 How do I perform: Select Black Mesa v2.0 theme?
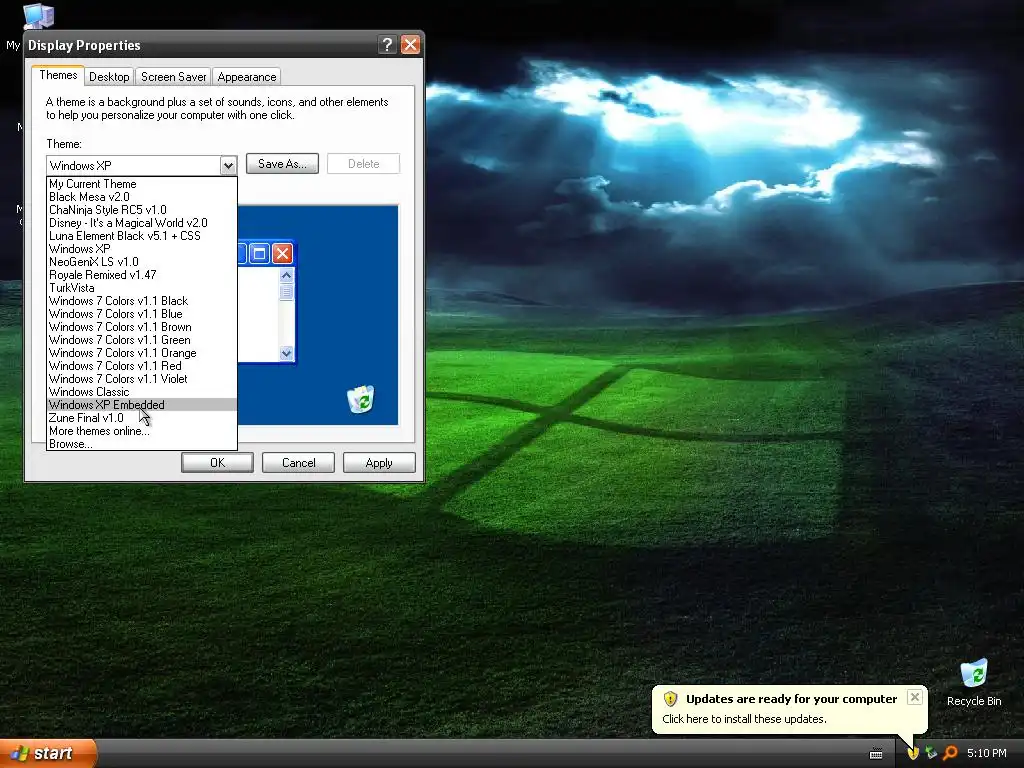point(142,197)
